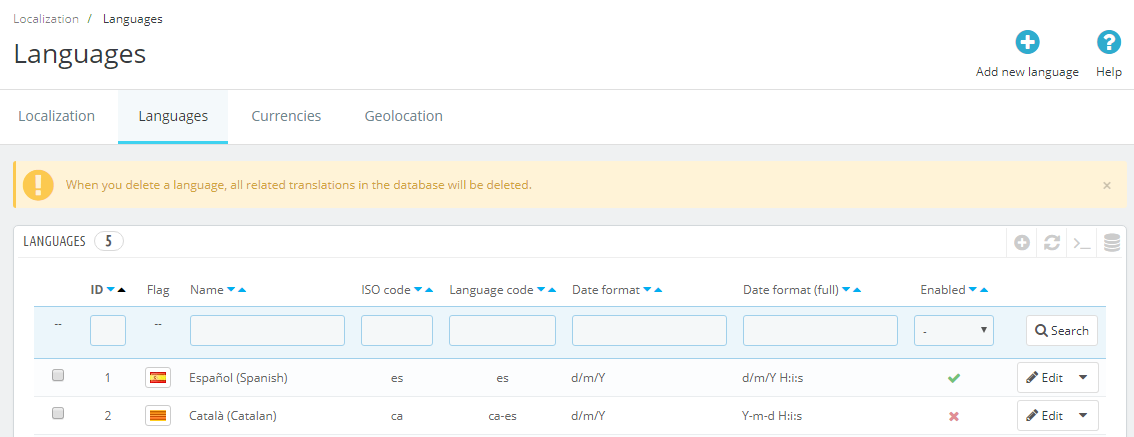
Task: Toggle enabled status for Catalan
Action: pyautogui.click(x=953, y=416)
